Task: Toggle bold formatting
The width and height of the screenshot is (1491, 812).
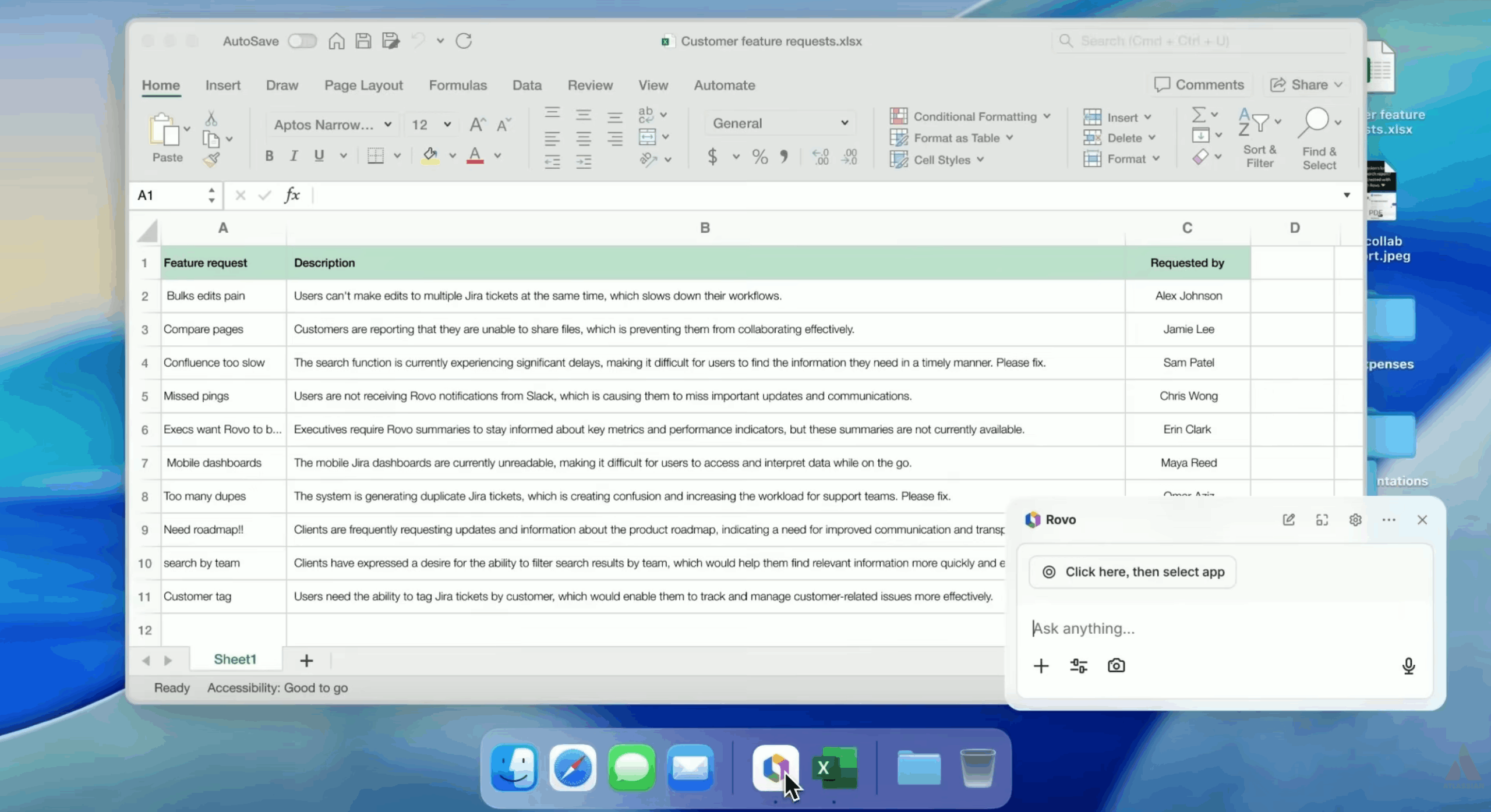Action: coord(269,155)
